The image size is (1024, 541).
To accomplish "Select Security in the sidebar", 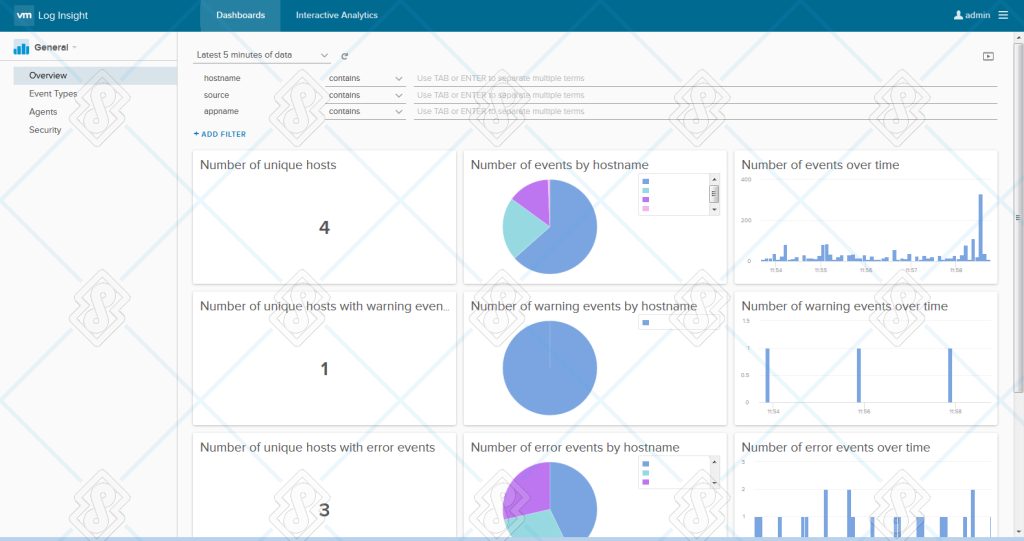I will point(45,130).
